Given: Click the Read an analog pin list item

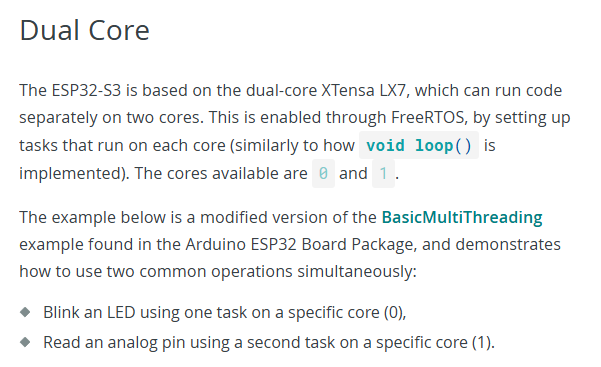Looking at the screenshot, I should coord(269,342).
